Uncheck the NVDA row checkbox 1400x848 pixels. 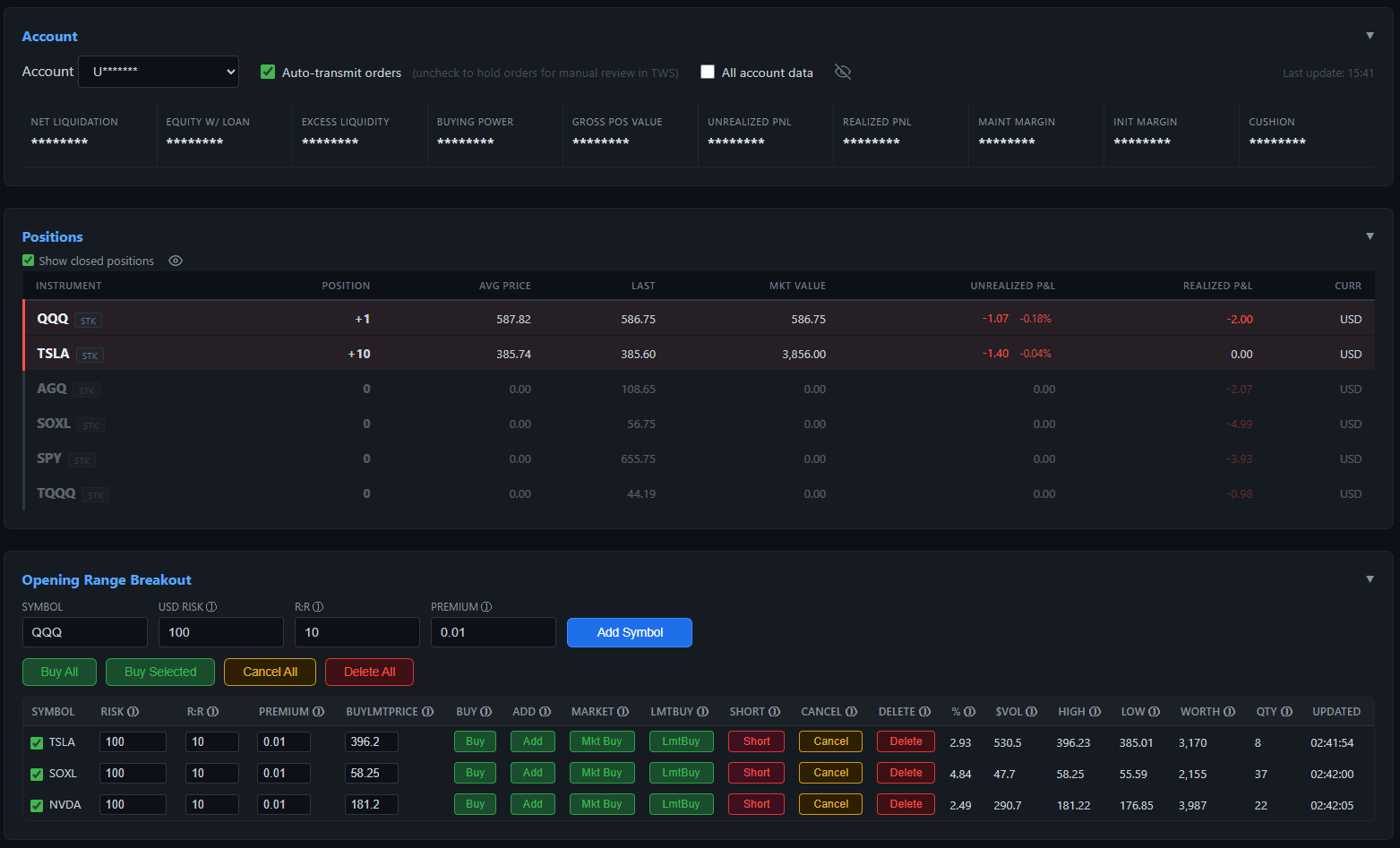click(x=37, y=805)
